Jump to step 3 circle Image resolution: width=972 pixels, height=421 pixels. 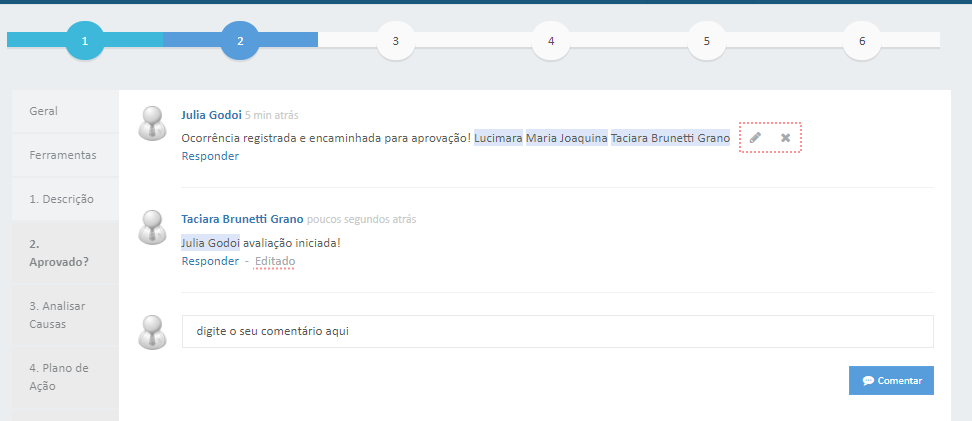pos(395,41)
